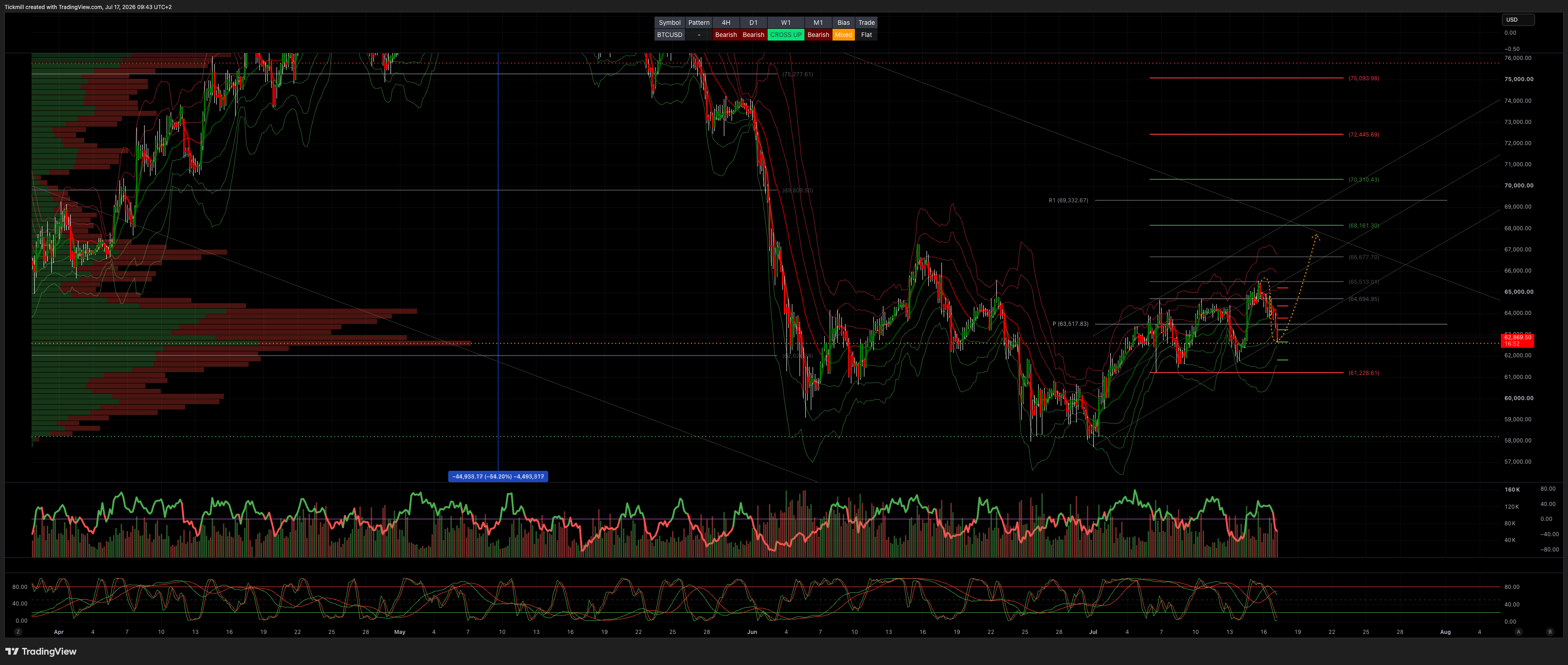
Task: Click the green 70,310.43 level label
Action: (x=1363, y=180)
